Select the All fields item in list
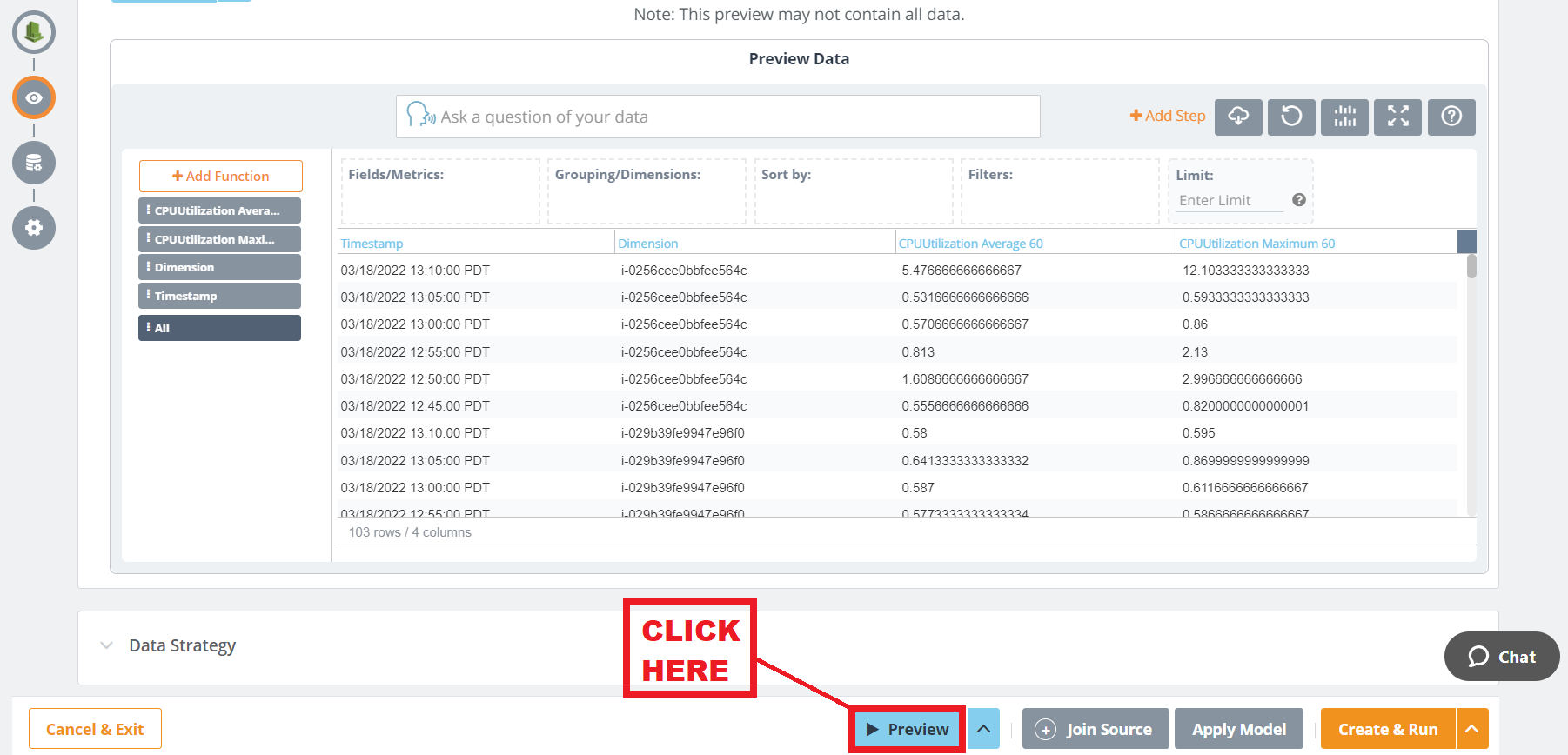Image resolution: width=1568 pixels, height=755 pixels. [x=219, y=328]
